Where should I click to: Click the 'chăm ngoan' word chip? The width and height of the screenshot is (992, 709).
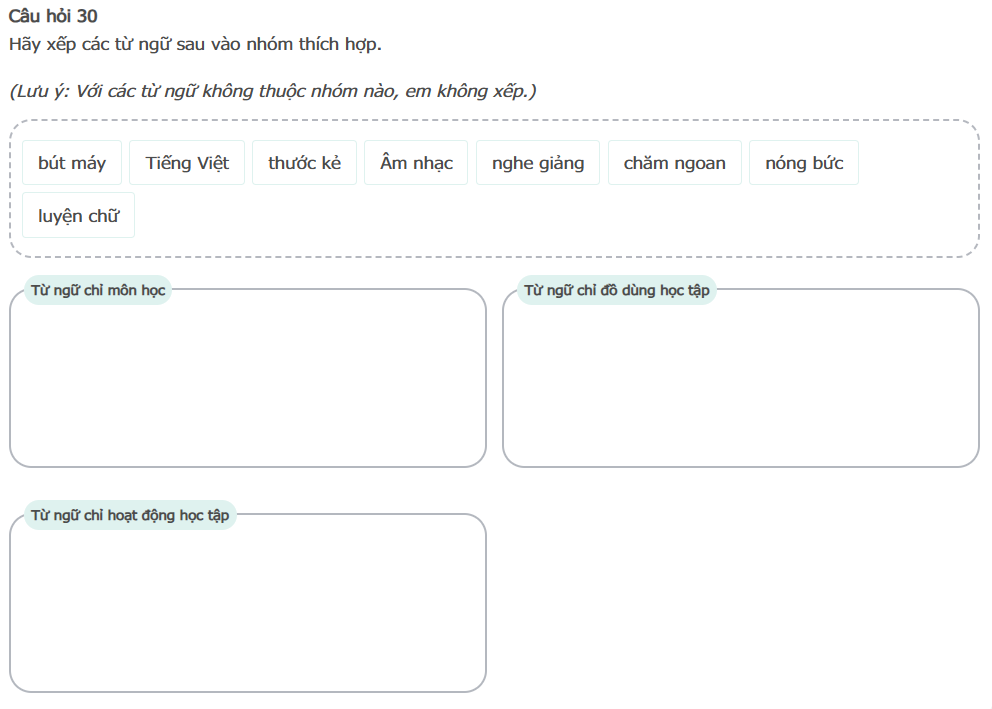pyautogui.click(x=675, y=163)
